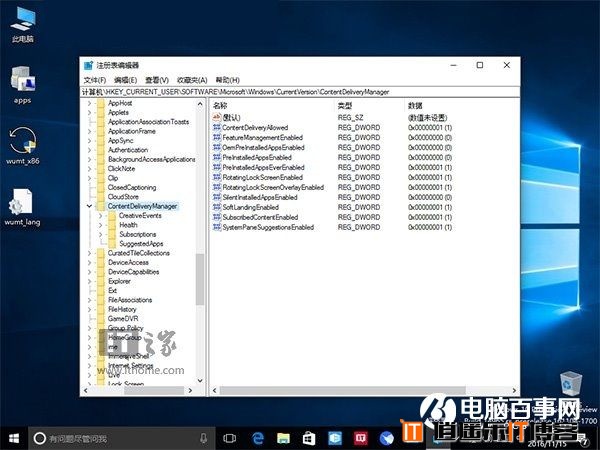Screen dimensions: 600x450
Task: Select the (默认) string value icon
Action: coord(217,117)
